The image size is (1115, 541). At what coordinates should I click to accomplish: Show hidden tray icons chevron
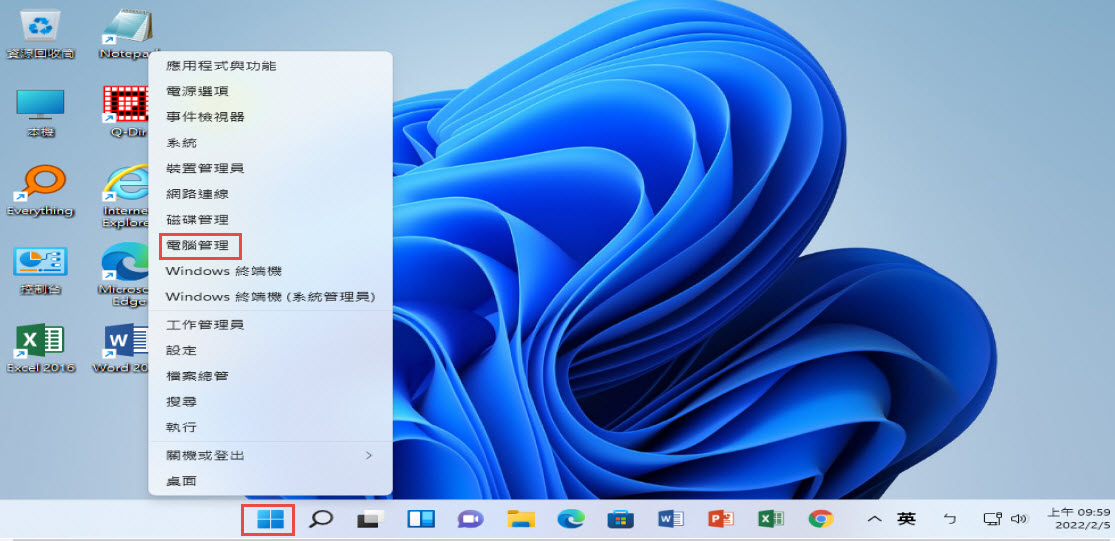tap(875, 520)
